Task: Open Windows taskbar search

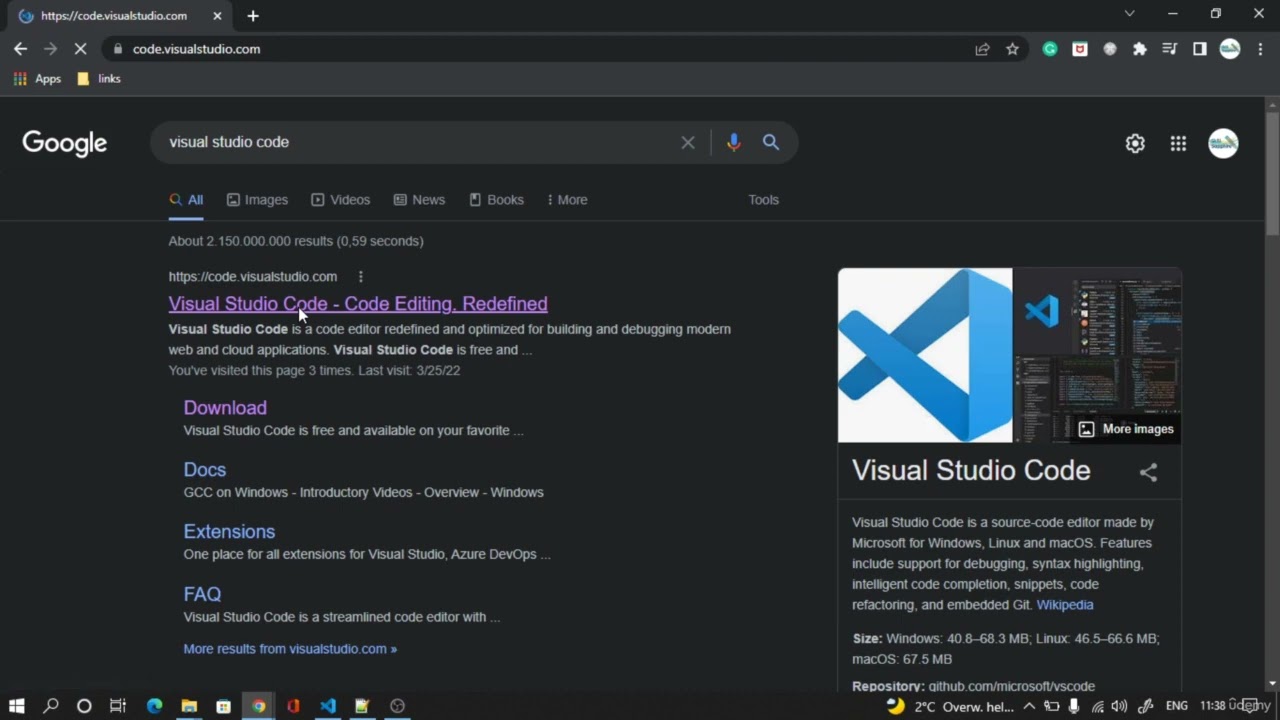Action: click(51, 706)
